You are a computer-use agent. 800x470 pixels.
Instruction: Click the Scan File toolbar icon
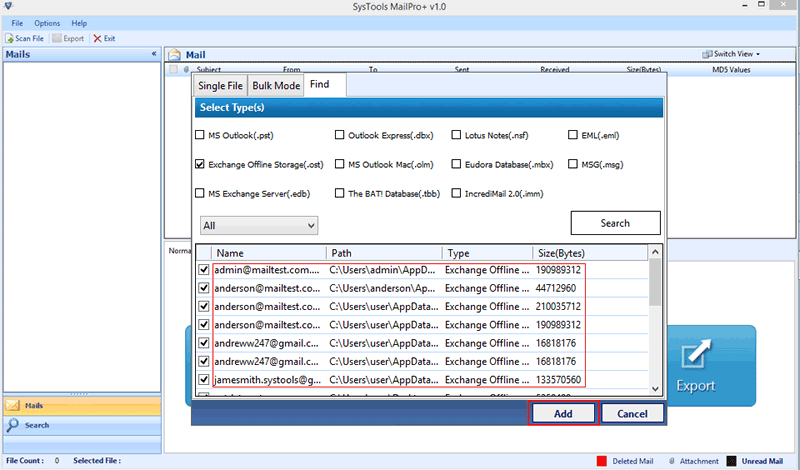(x=9, y=38)
